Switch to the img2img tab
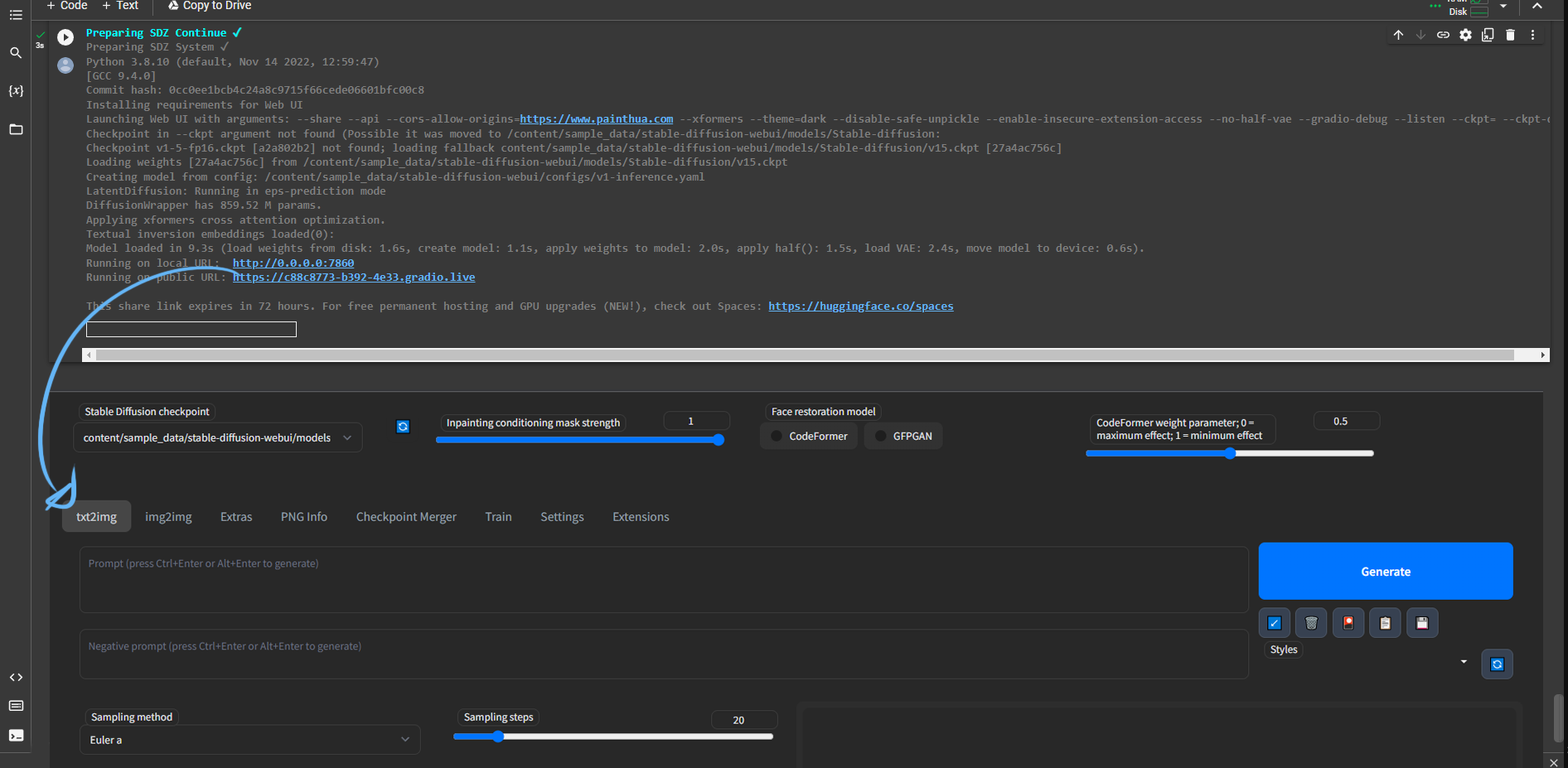This screenshot has height=768, width=1568. coord(168,516)
